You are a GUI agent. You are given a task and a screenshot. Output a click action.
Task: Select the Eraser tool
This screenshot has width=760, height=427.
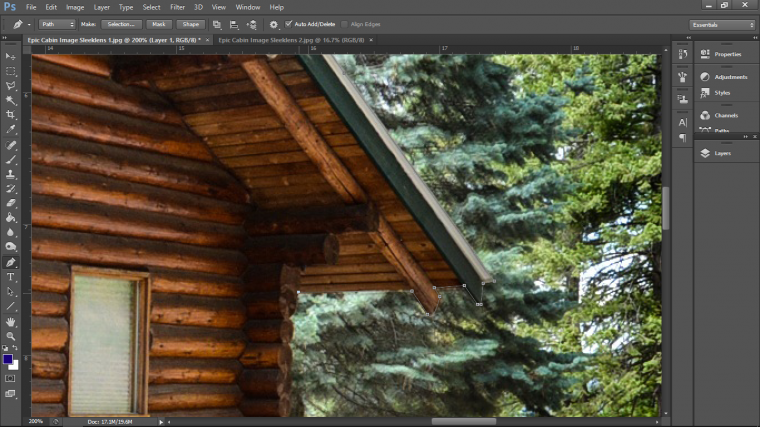[x=10, y=203]
